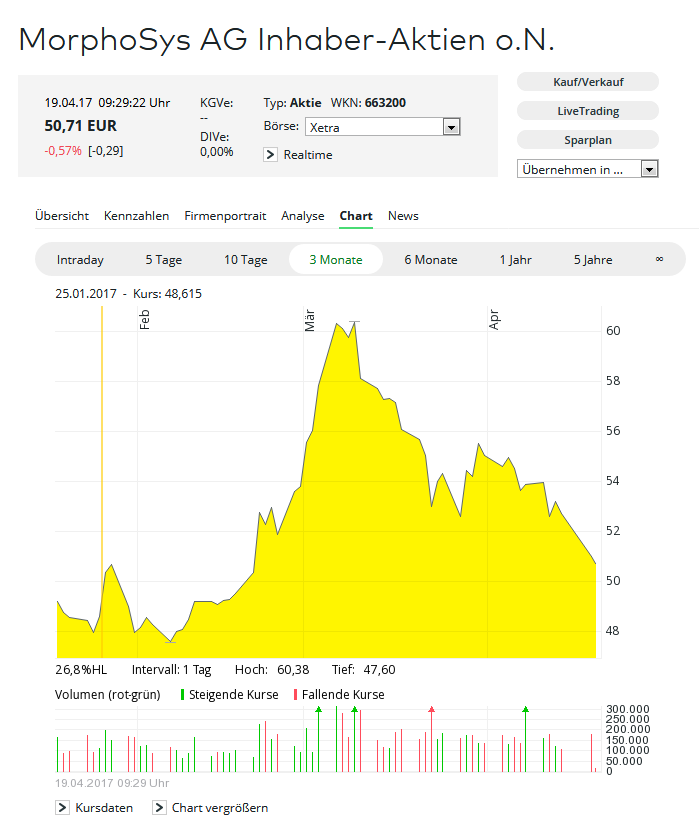Select Intraday chart range
699x833 pixels.
tap(80, 260)
